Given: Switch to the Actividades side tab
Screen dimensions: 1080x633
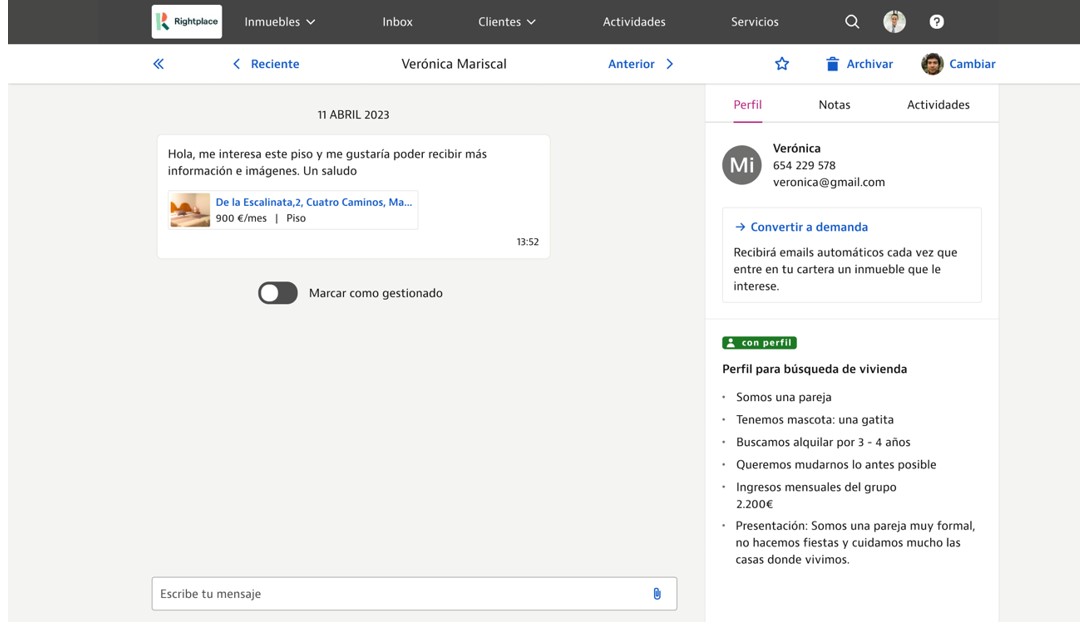Looking at the screenshot, I should [938, 105].
